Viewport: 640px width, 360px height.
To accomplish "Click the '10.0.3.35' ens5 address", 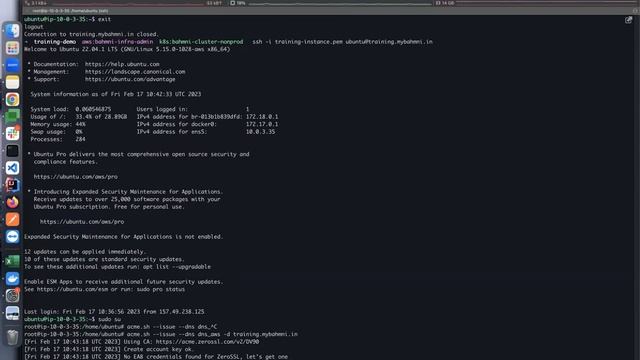I will coord(260,132).
